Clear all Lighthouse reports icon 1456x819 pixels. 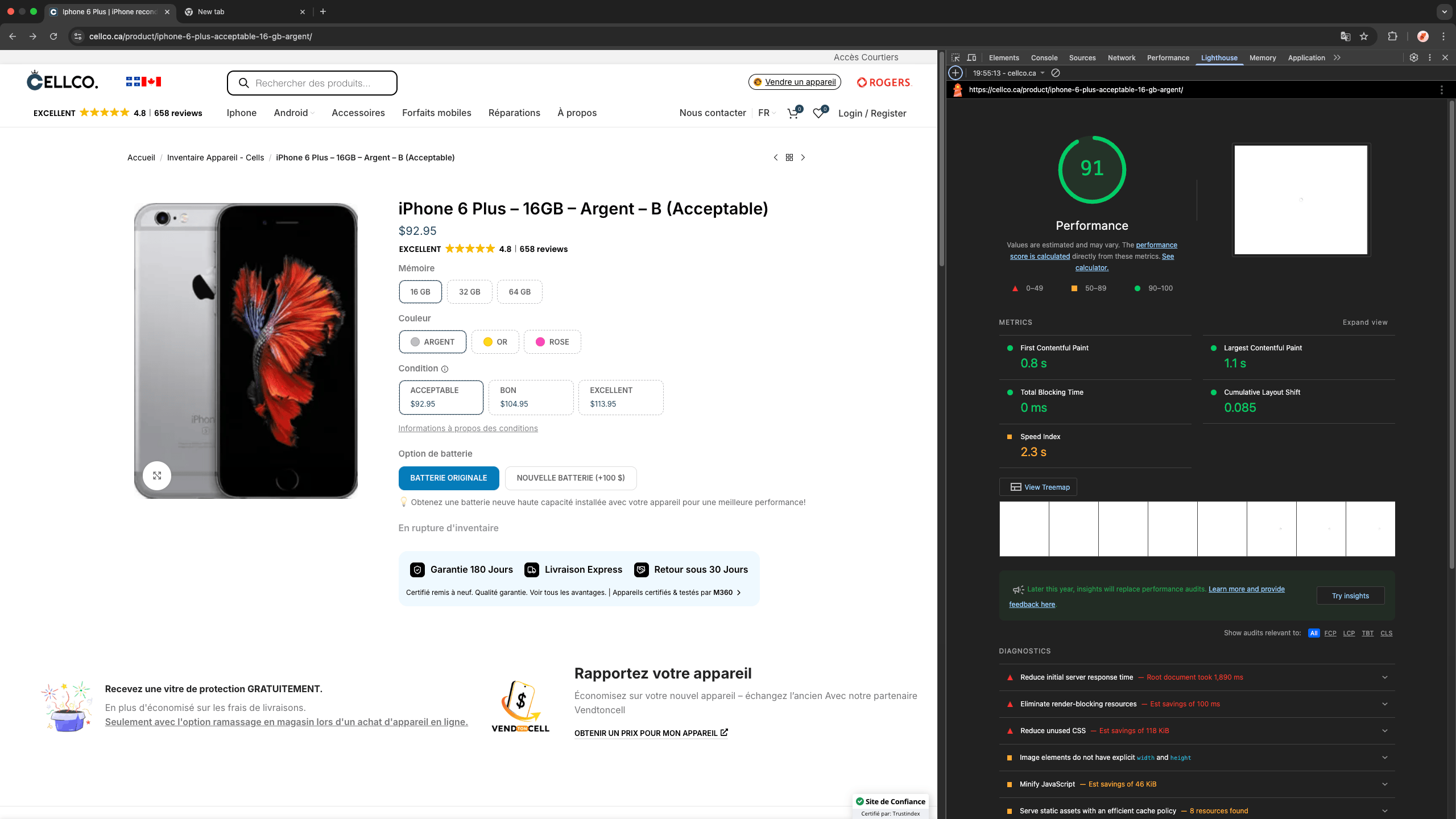pos(1056,73)
